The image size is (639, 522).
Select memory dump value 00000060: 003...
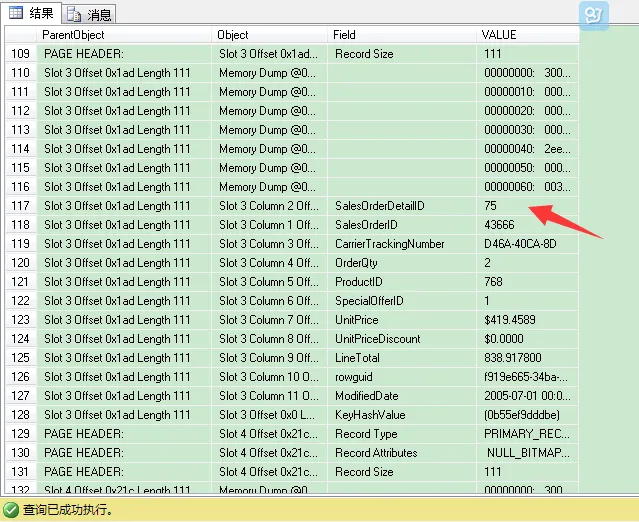point(527,187)
